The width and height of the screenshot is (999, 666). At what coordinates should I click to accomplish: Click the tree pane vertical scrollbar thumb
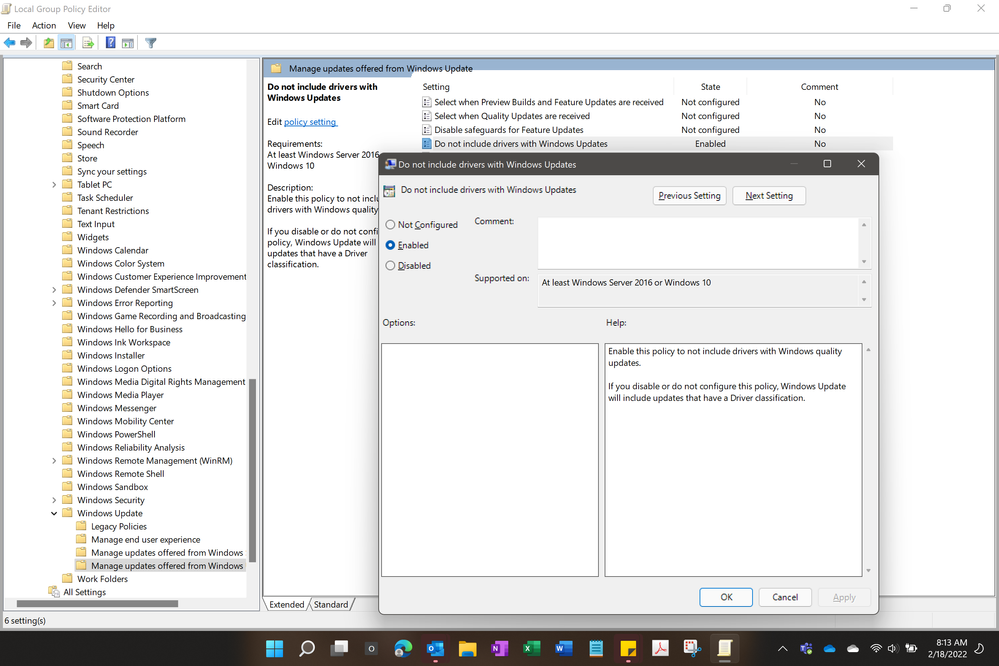click(x=252, y=470)
